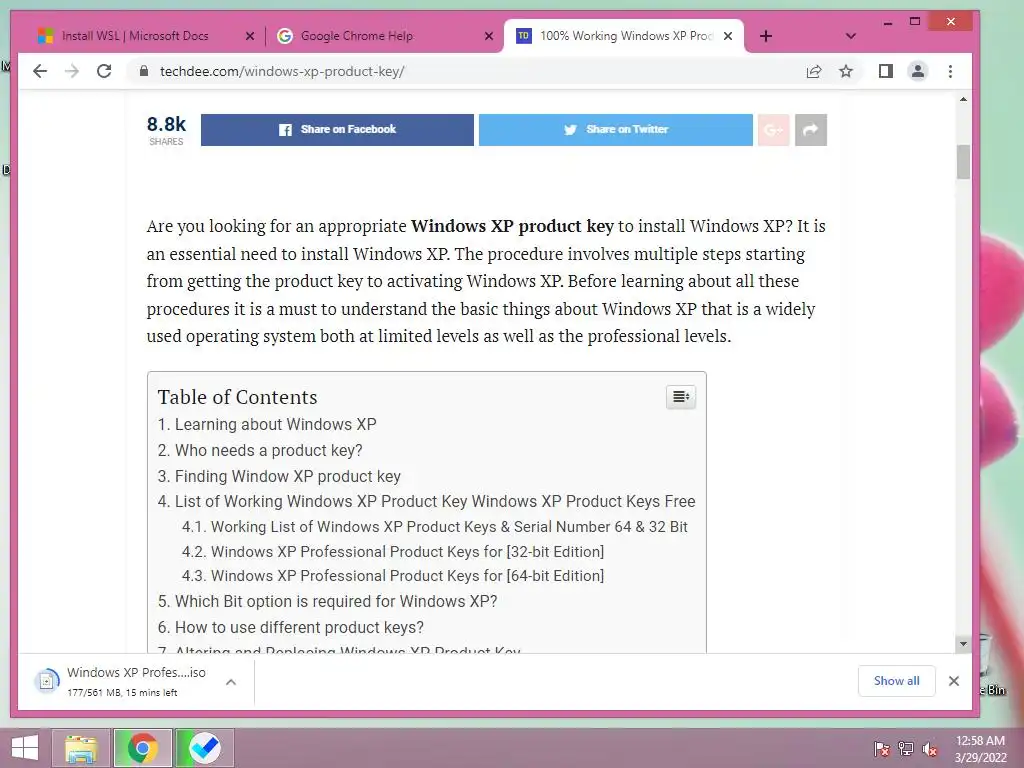1024x768 pixels.
Task: Open Action Center flag tray icon
Action: coord(882,749)
